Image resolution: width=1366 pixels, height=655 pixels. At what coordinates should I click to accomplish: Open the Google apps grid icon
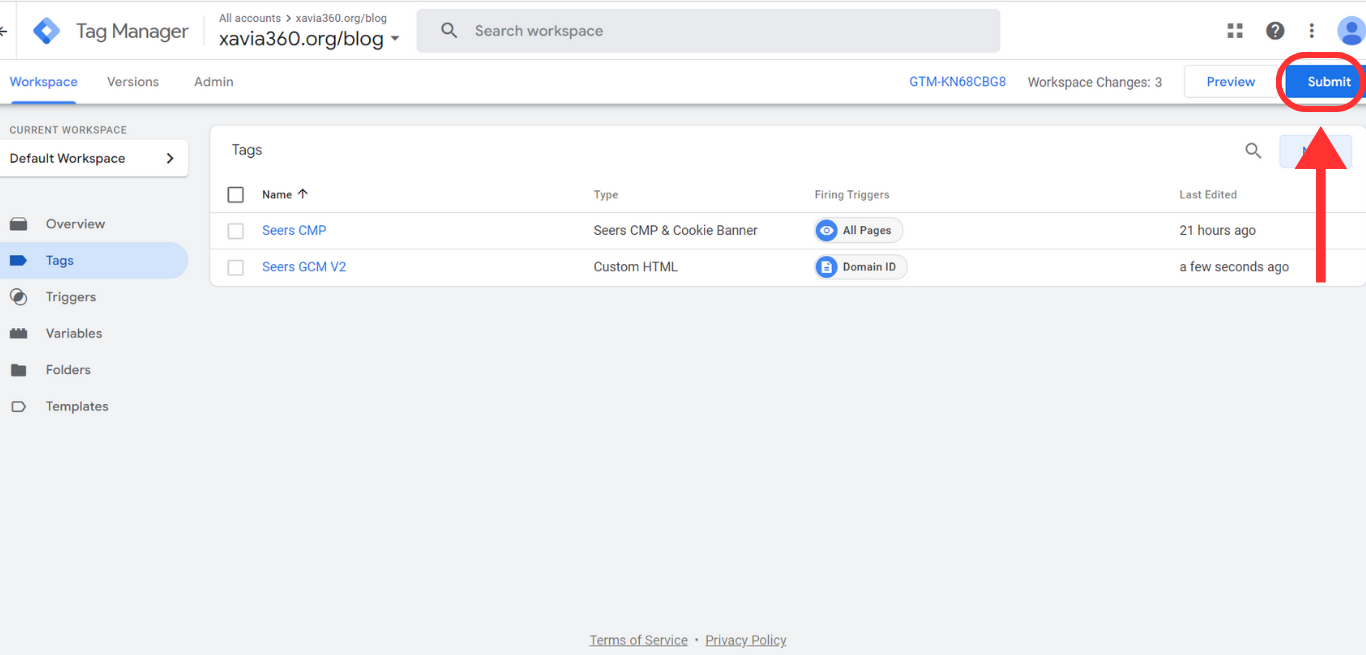point(1235,31)
